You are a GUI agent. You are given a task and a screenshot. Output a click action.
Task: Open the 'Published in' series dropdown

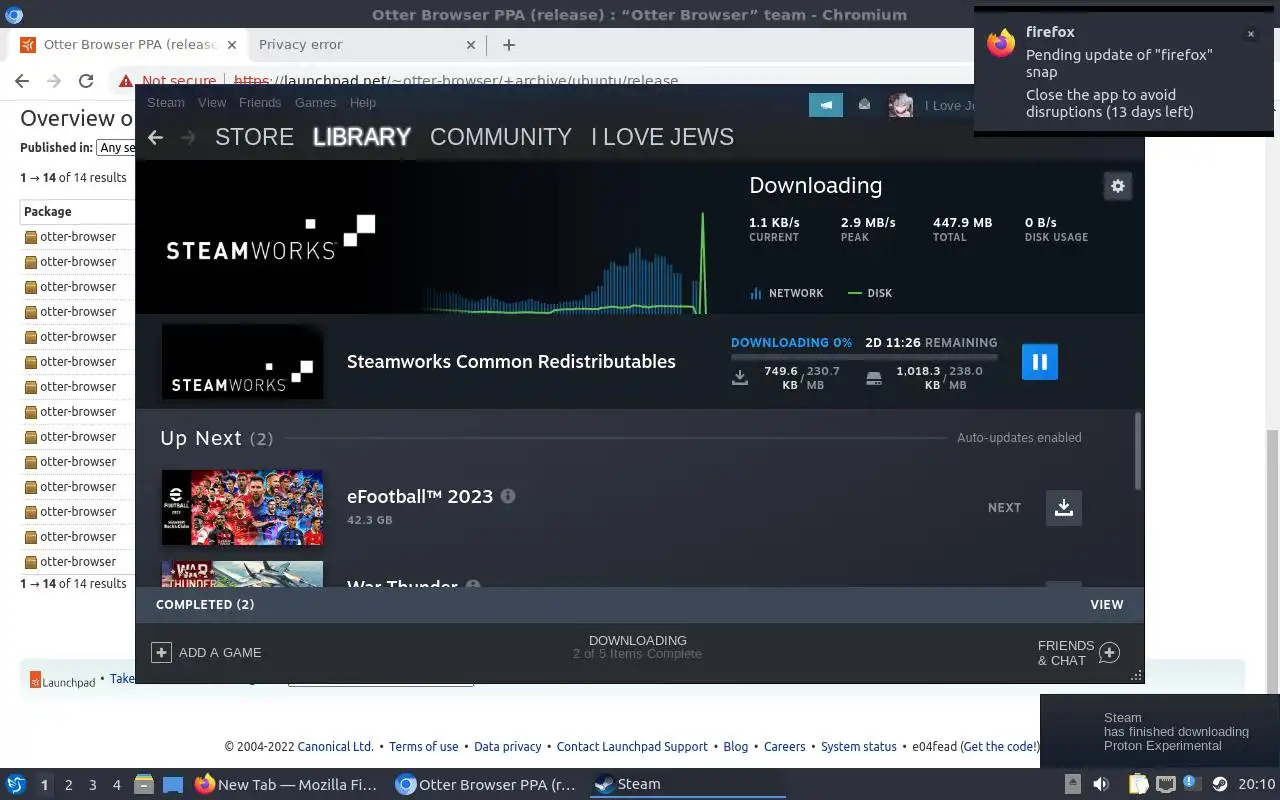115,148
